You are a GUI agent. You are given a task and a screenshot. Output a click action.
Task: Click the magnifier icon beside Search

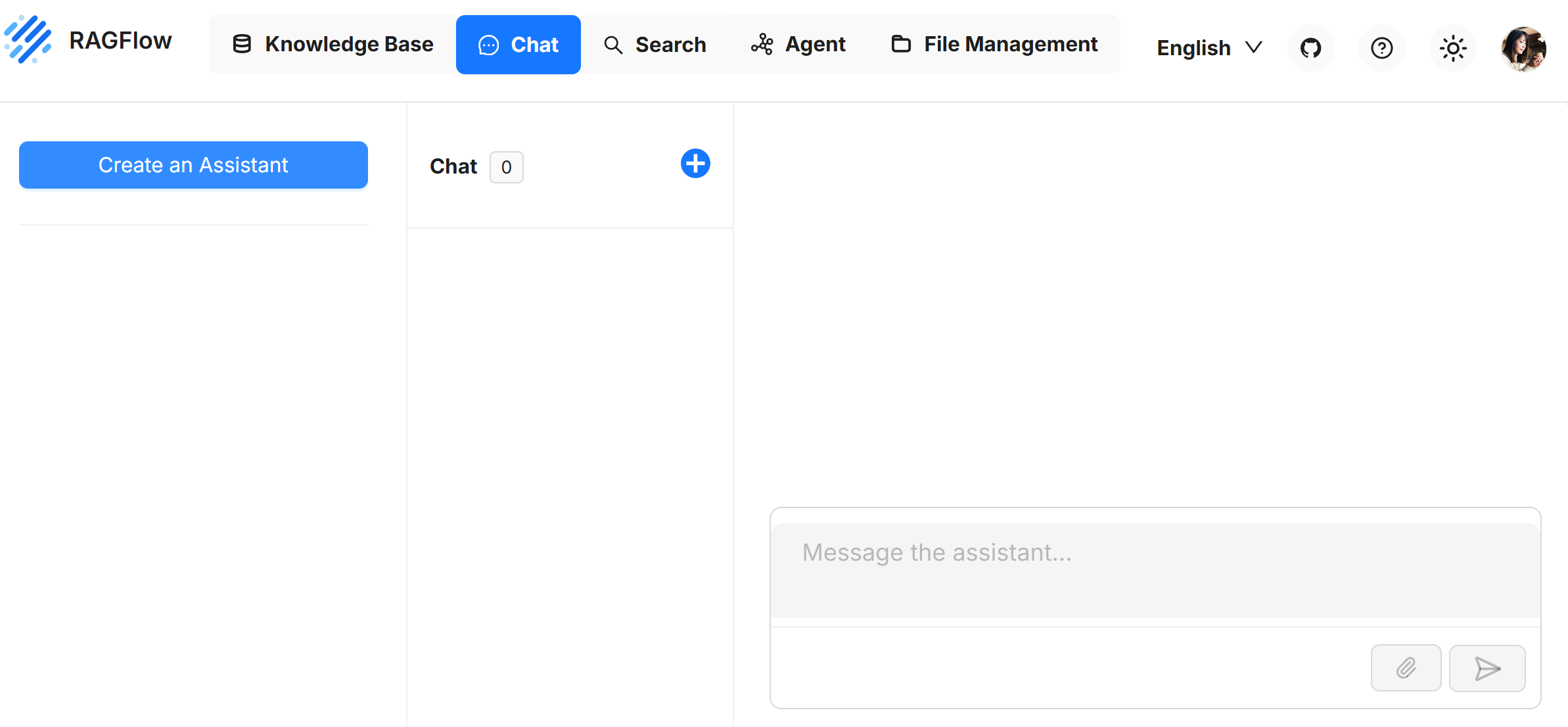[x=613, y=45]
